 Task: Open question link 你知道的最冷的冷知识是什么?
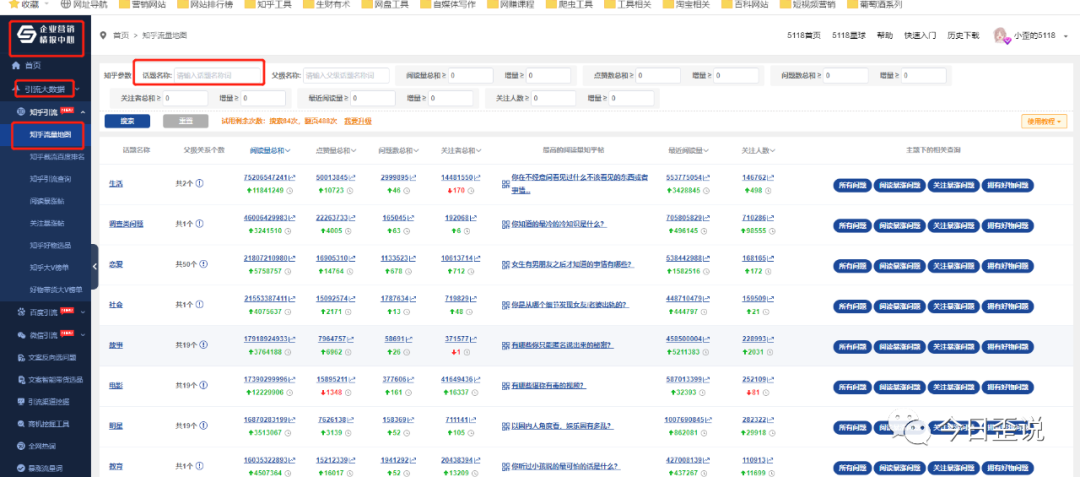coord(559,224)
